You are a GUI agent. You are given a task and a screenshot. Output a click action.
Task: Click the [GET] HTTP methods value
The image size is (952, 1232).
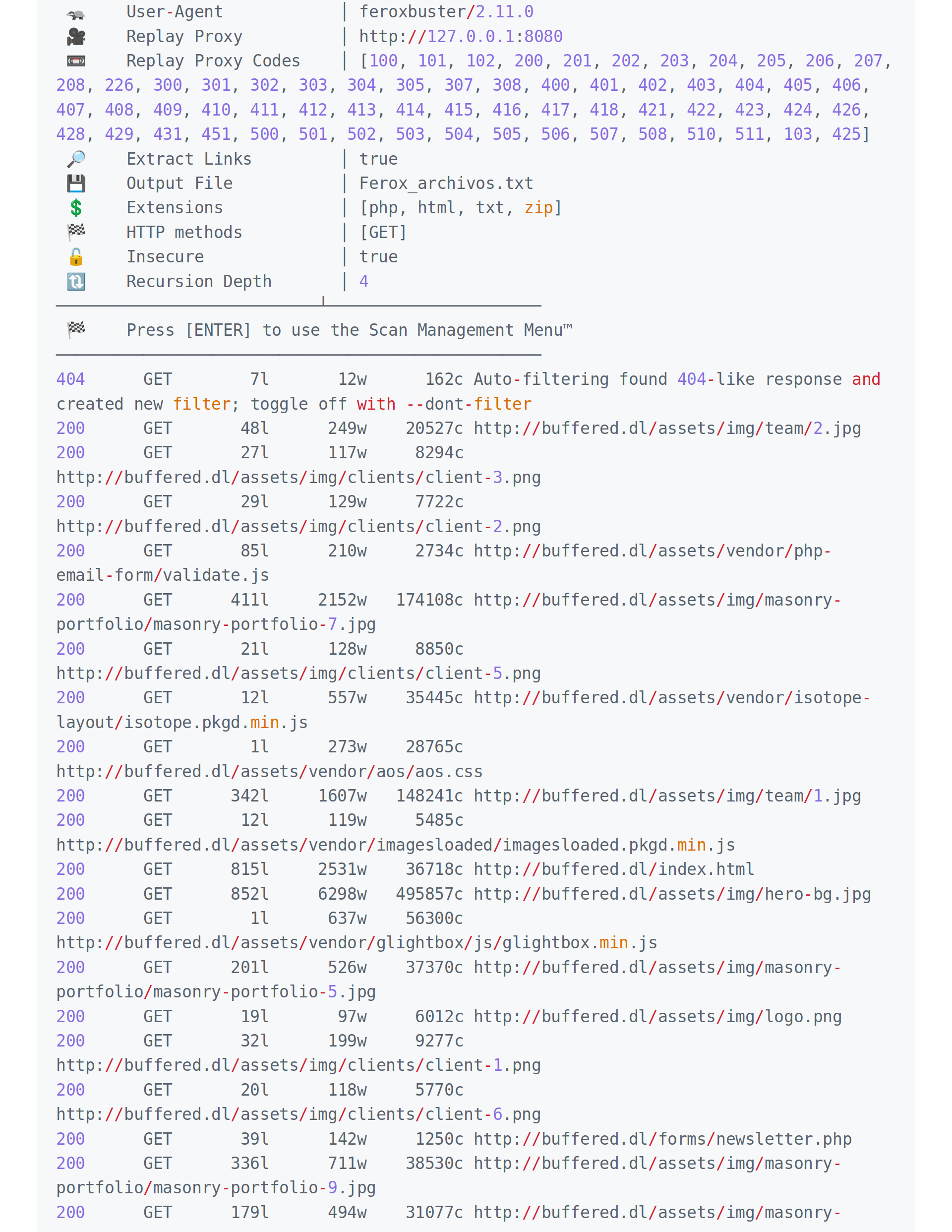pos(383,233)
